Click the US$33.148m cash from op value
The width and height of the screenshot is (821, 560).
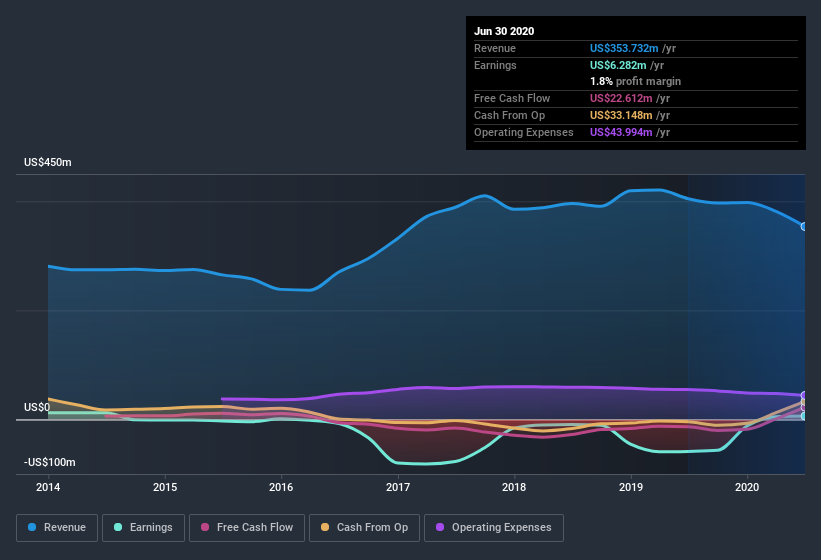[x=622, y=115]
